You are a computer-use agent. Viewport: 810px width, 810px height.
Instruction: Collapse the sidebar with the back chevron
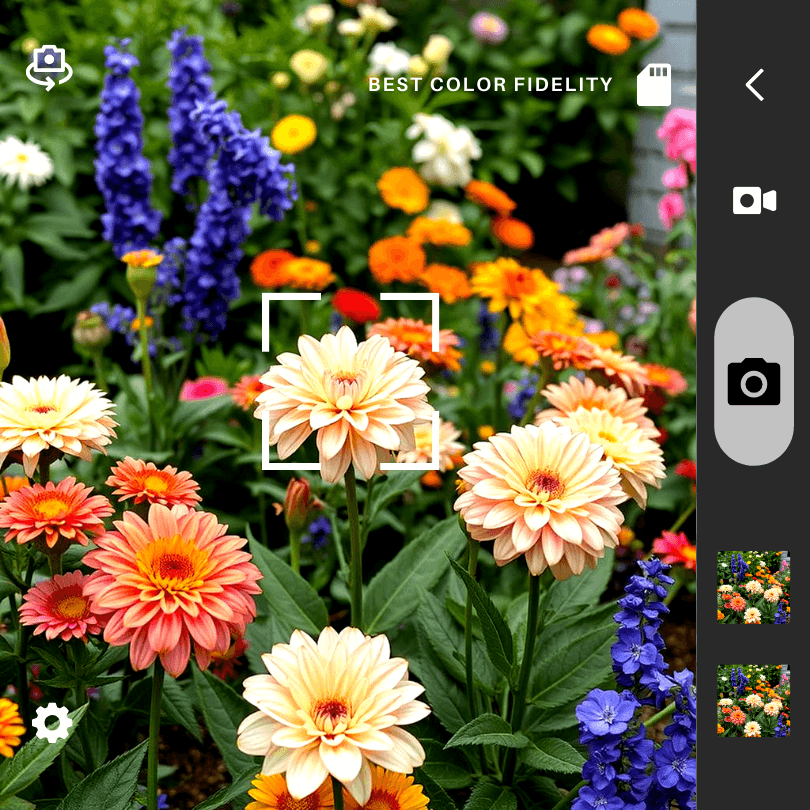click(753, 85)
